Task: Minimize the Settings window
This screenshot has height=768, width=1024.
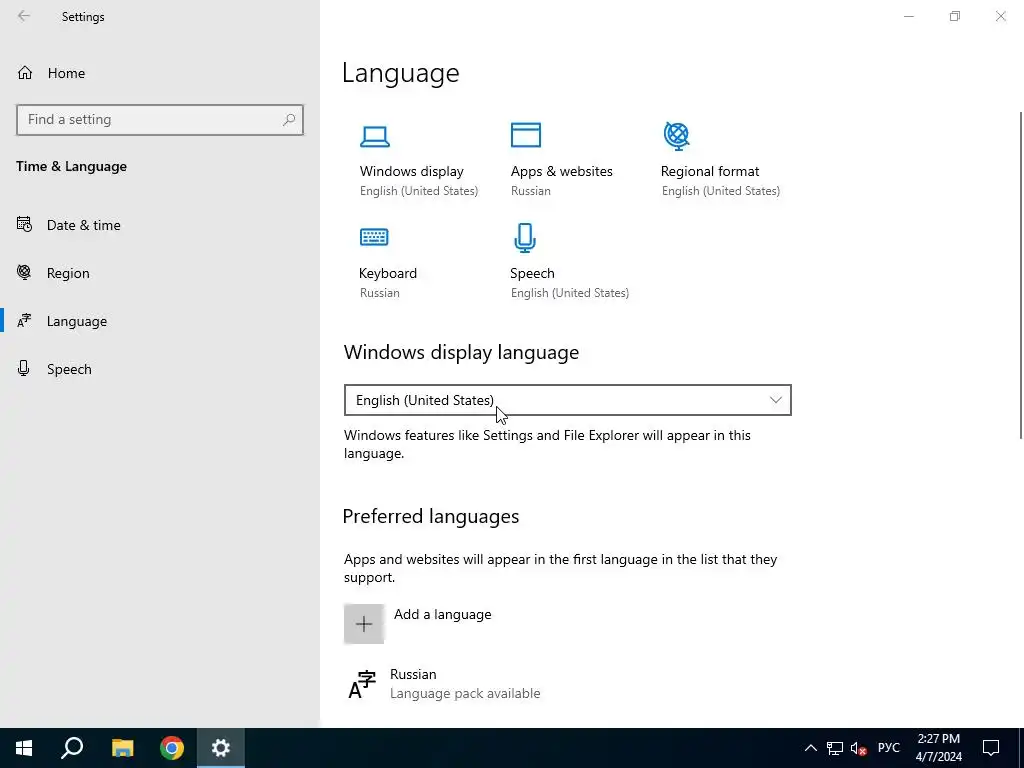Action: click(908, 16)
